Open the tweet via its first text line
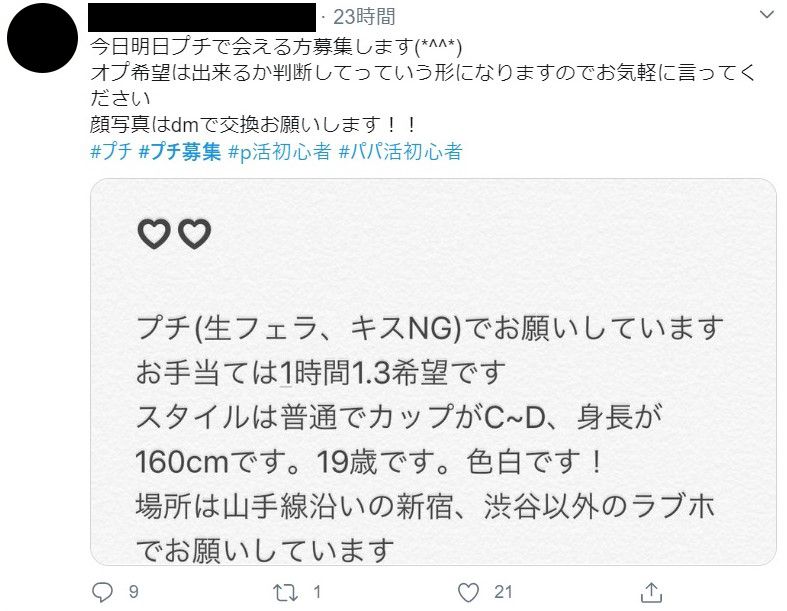The image size is (787, 611). [x=276, y=47]
